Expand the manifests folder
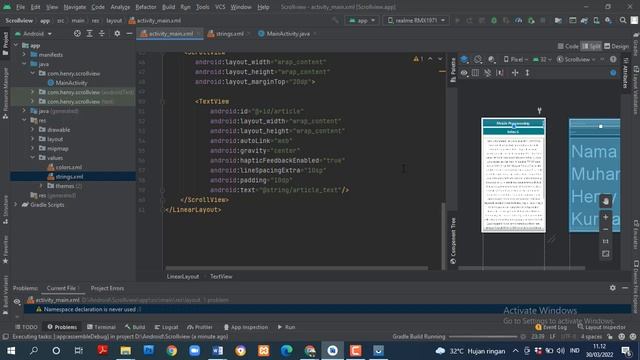Screen dimensions: 640x360 pyautogui.click(x=24, y=55)
